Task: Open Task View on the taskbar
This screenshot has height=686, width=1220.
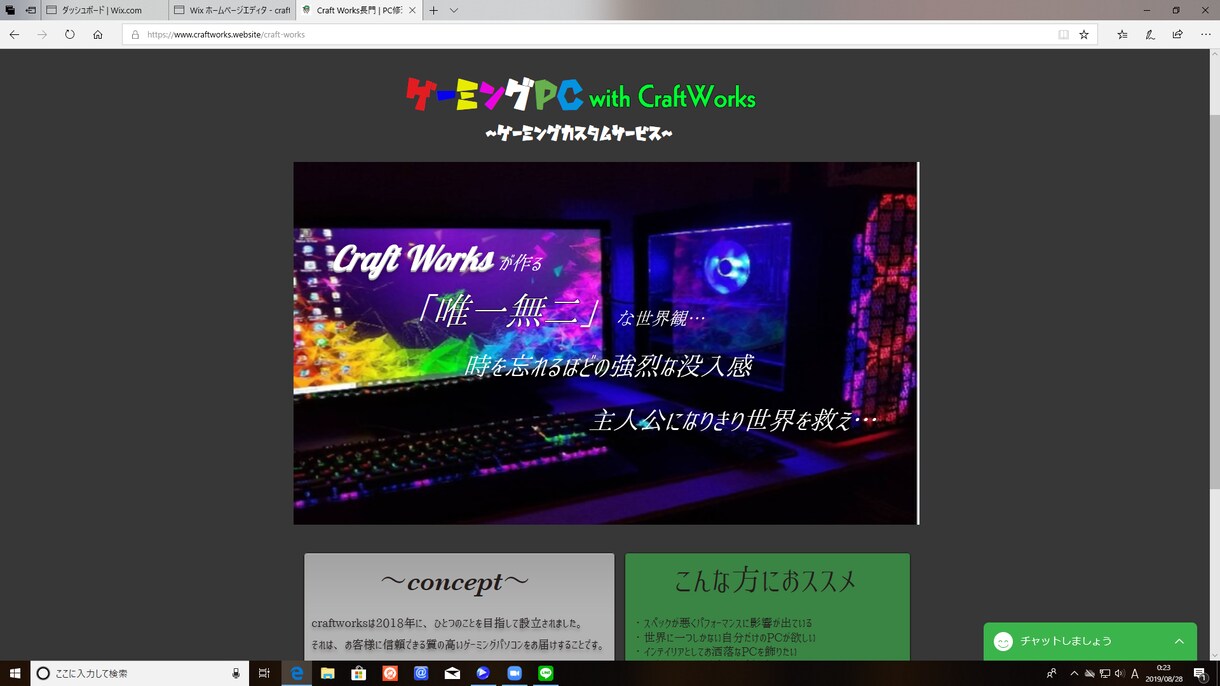Action: (x=264, y=673)
